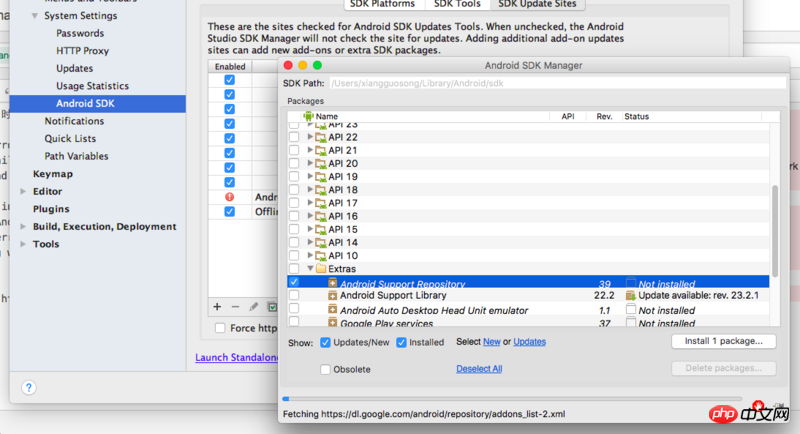Viewport: 800px width, 434px height.
Task: Expand Build, Execution, Deployment section
Action: 23,226
